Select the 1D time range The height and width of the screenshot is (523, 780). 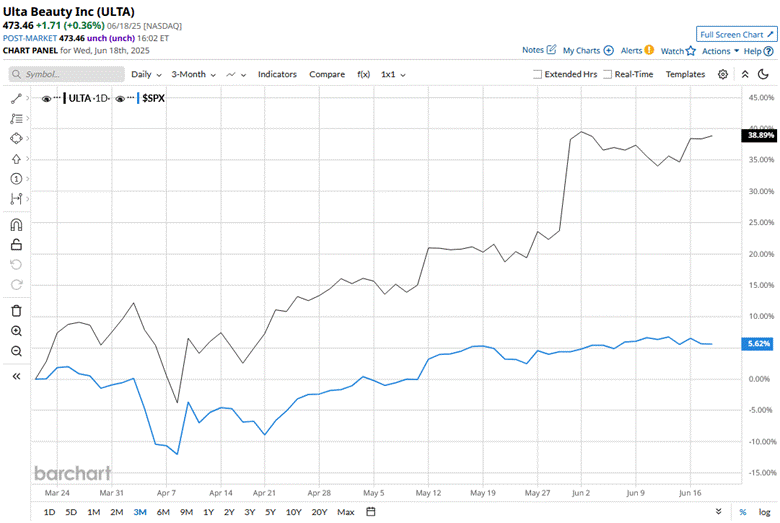49,512
